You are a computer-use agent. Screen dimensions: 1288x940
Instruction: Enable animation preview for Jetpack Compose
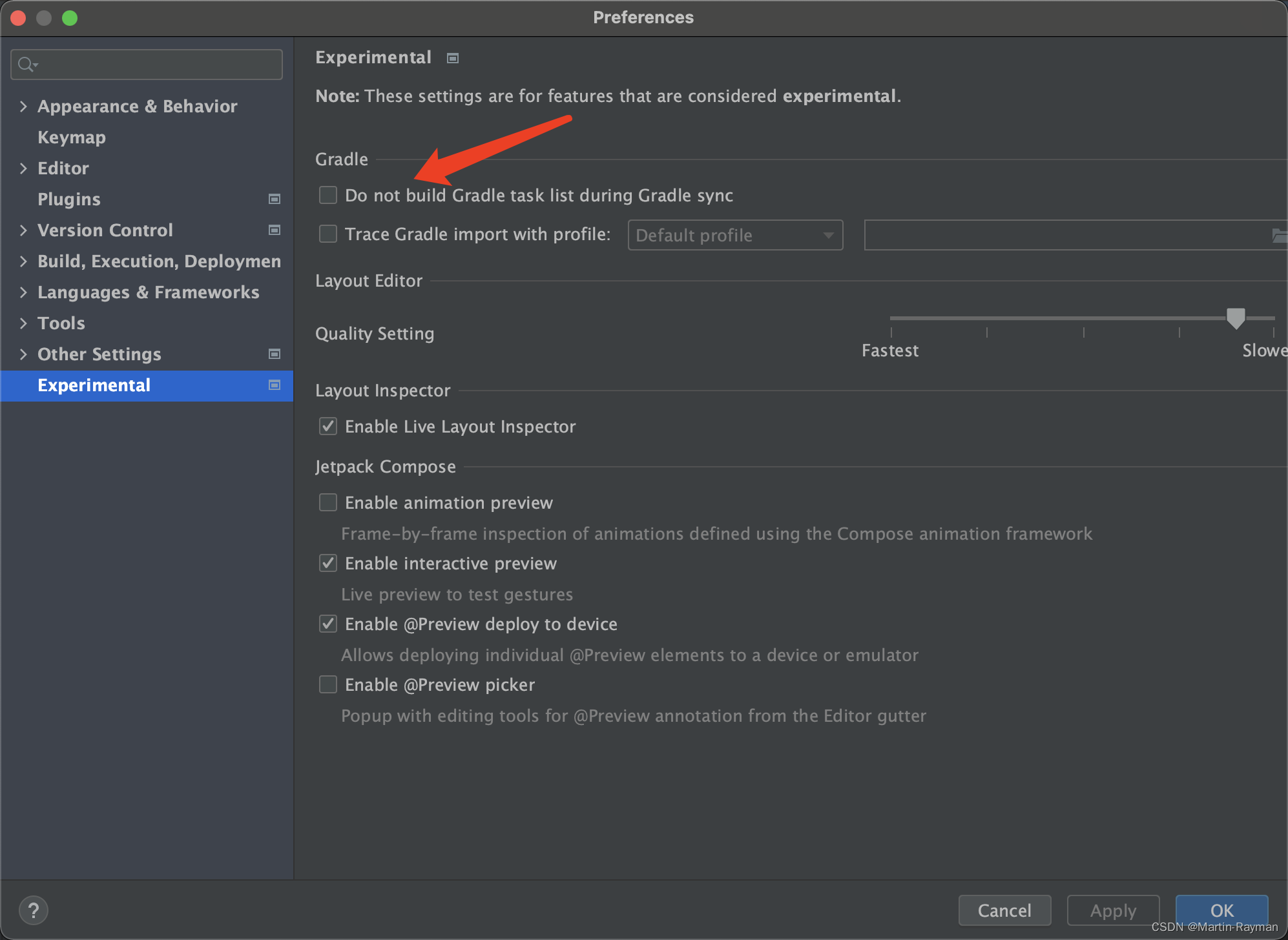(327, 502)
